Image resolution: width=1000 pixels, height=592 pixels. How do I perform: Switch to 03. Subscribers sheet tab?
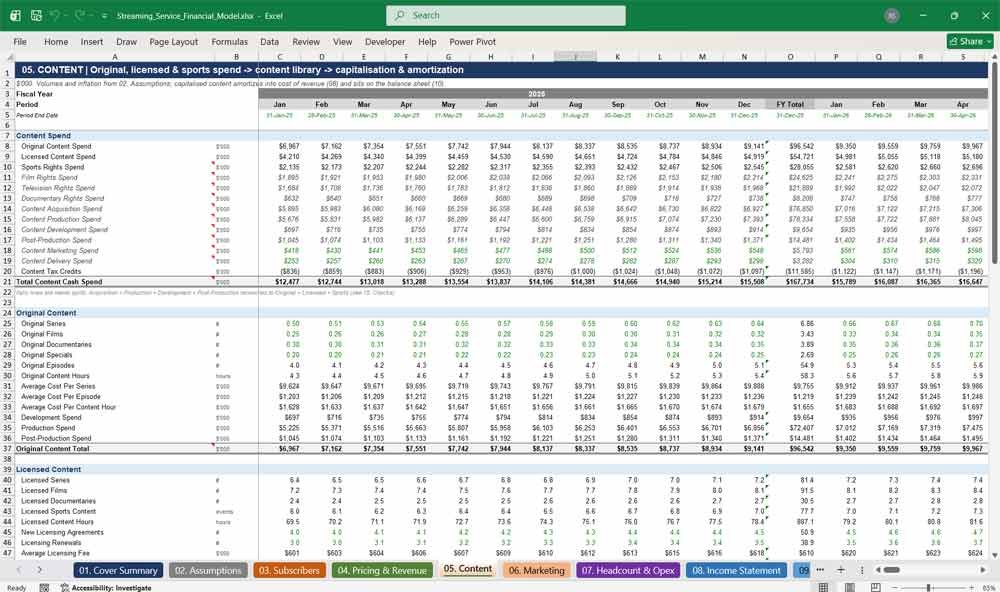290,570
